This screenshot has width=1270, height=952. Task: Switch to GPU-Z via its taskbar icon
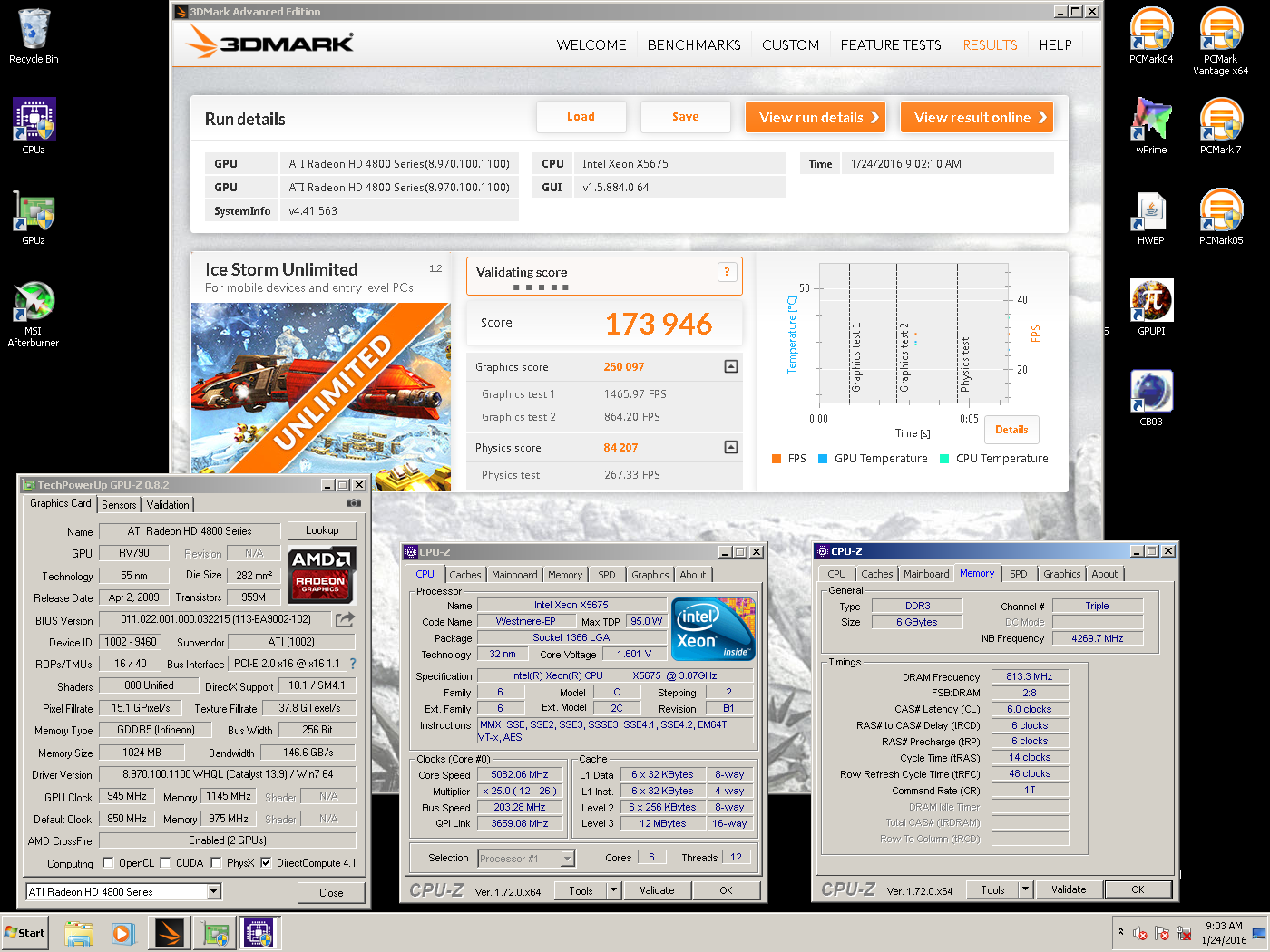[x=215, y=933]
